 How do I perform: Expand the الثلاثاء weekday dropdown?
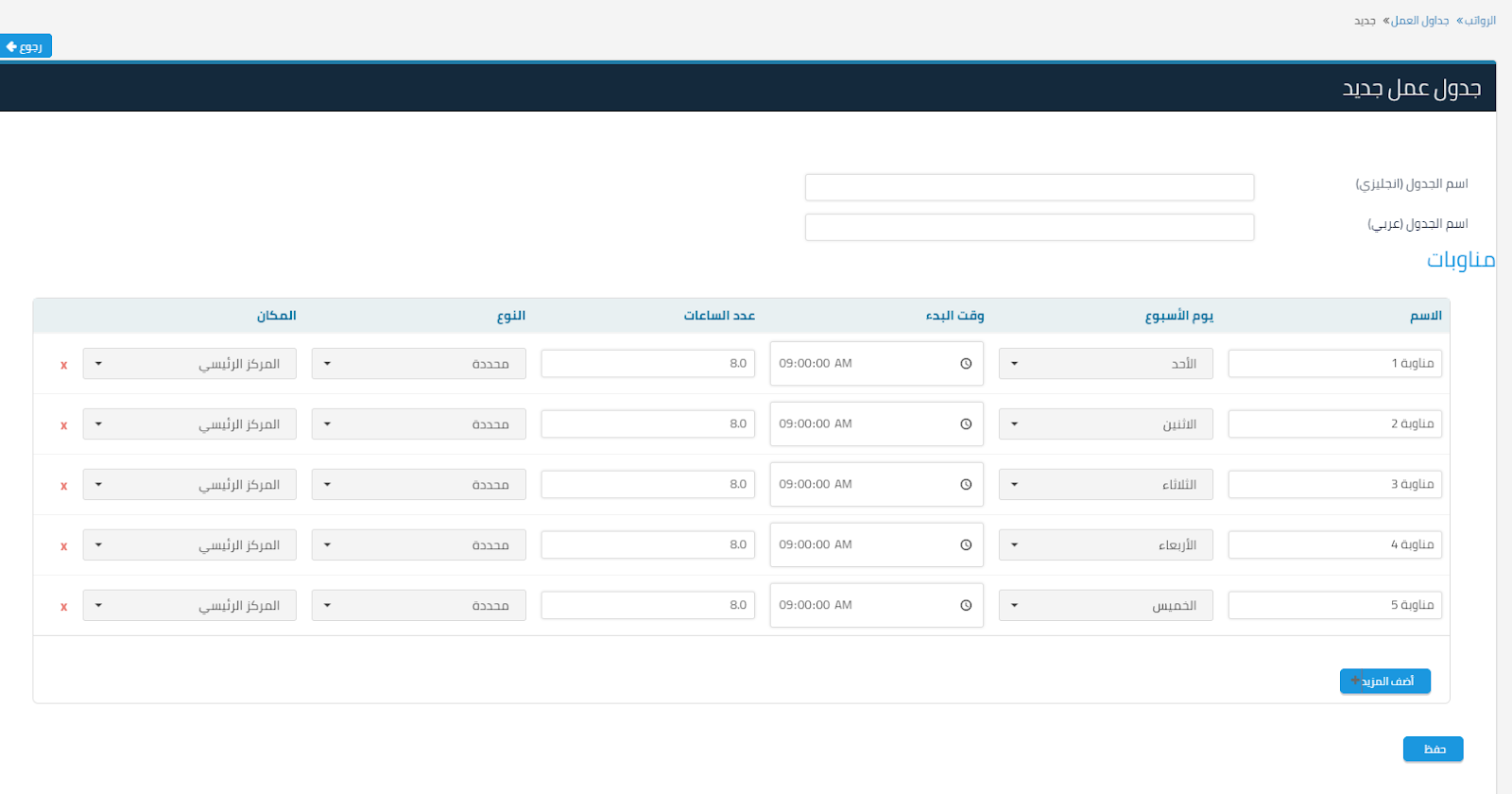pyautogui.click(x=1105, y=485)
